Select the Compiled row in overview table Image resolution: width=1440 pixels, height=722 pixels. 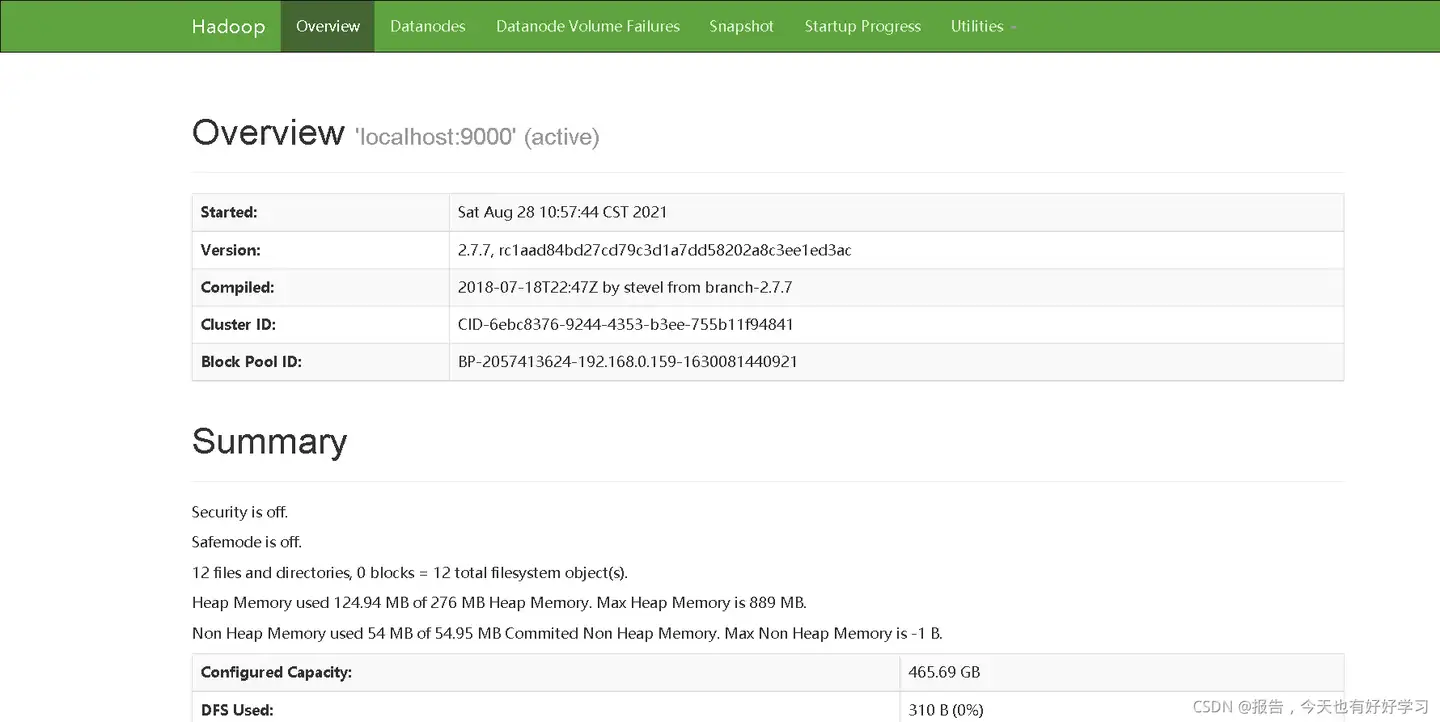point(624,287)
